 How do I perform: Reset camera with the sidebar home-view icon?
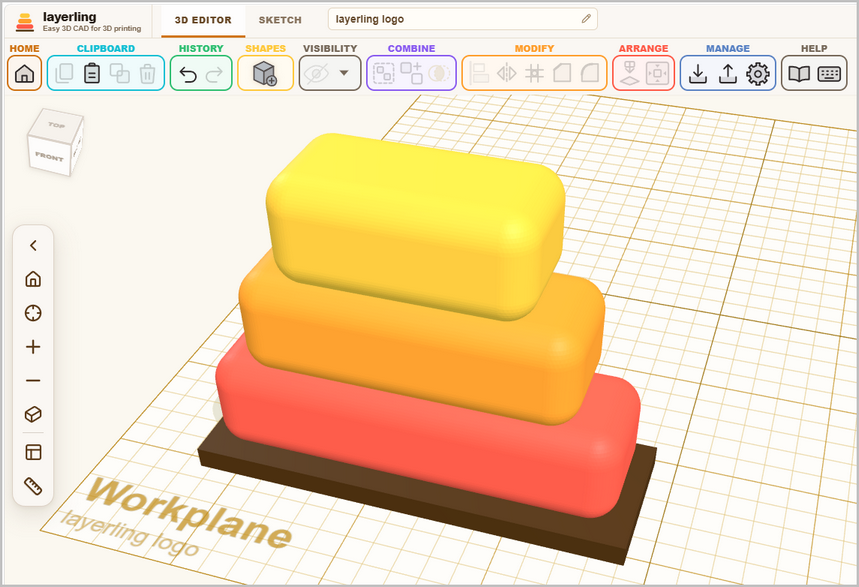[x=33, y=279]
